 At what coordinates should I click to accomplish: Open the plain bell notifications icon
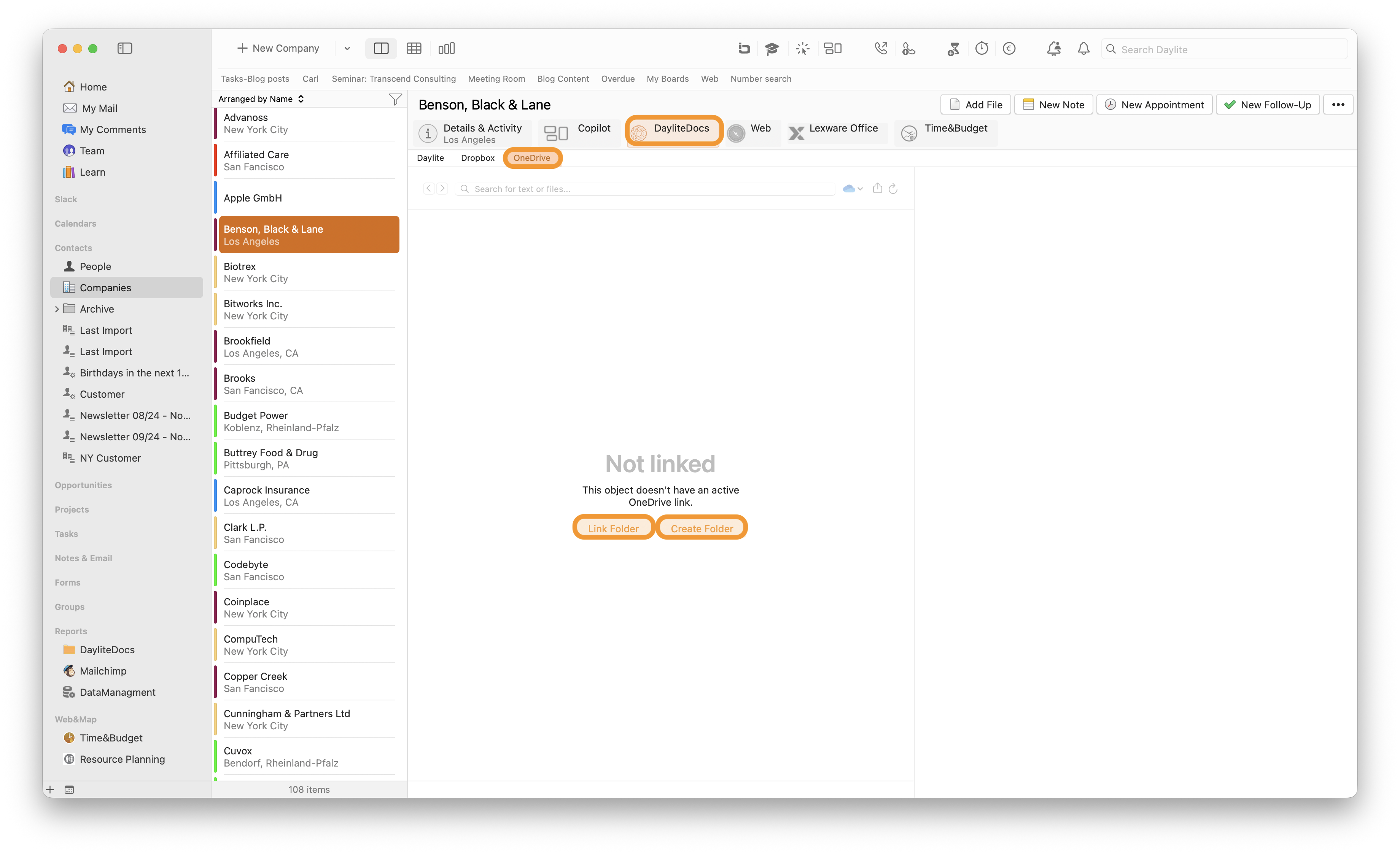(1083, 49)
